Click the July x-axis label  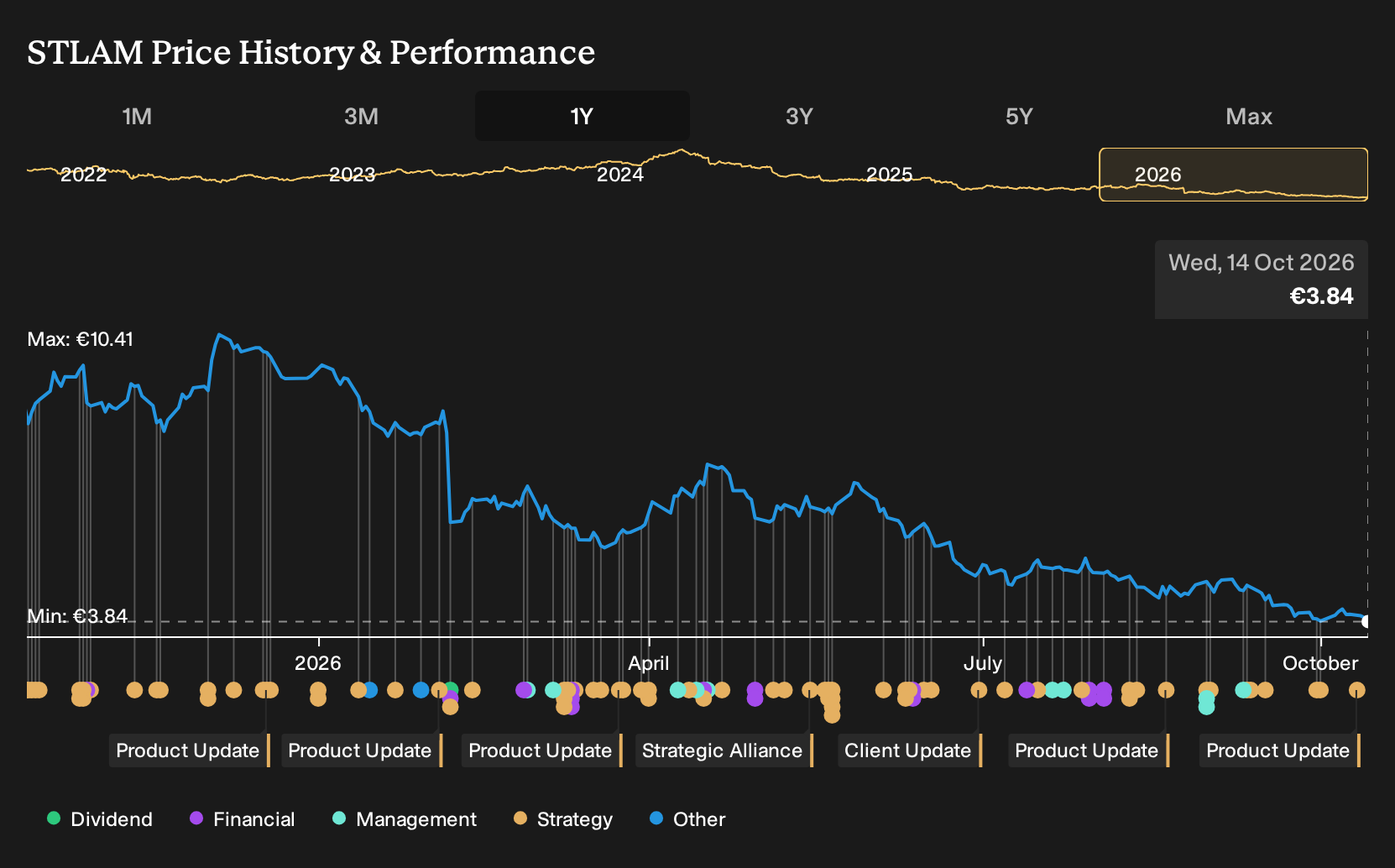coord(983,663)
